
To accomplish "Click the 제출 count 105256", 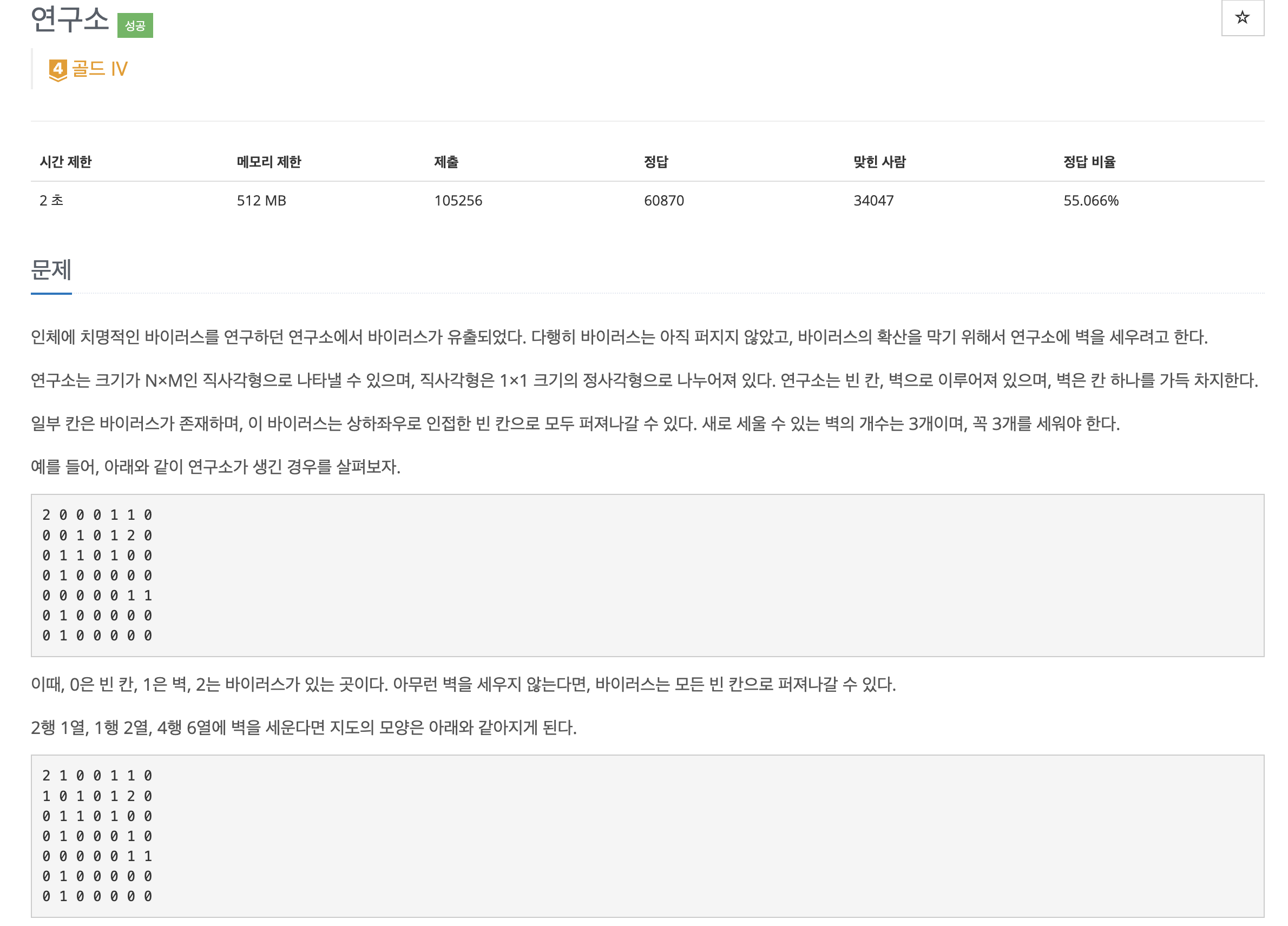I will [458, 201].
